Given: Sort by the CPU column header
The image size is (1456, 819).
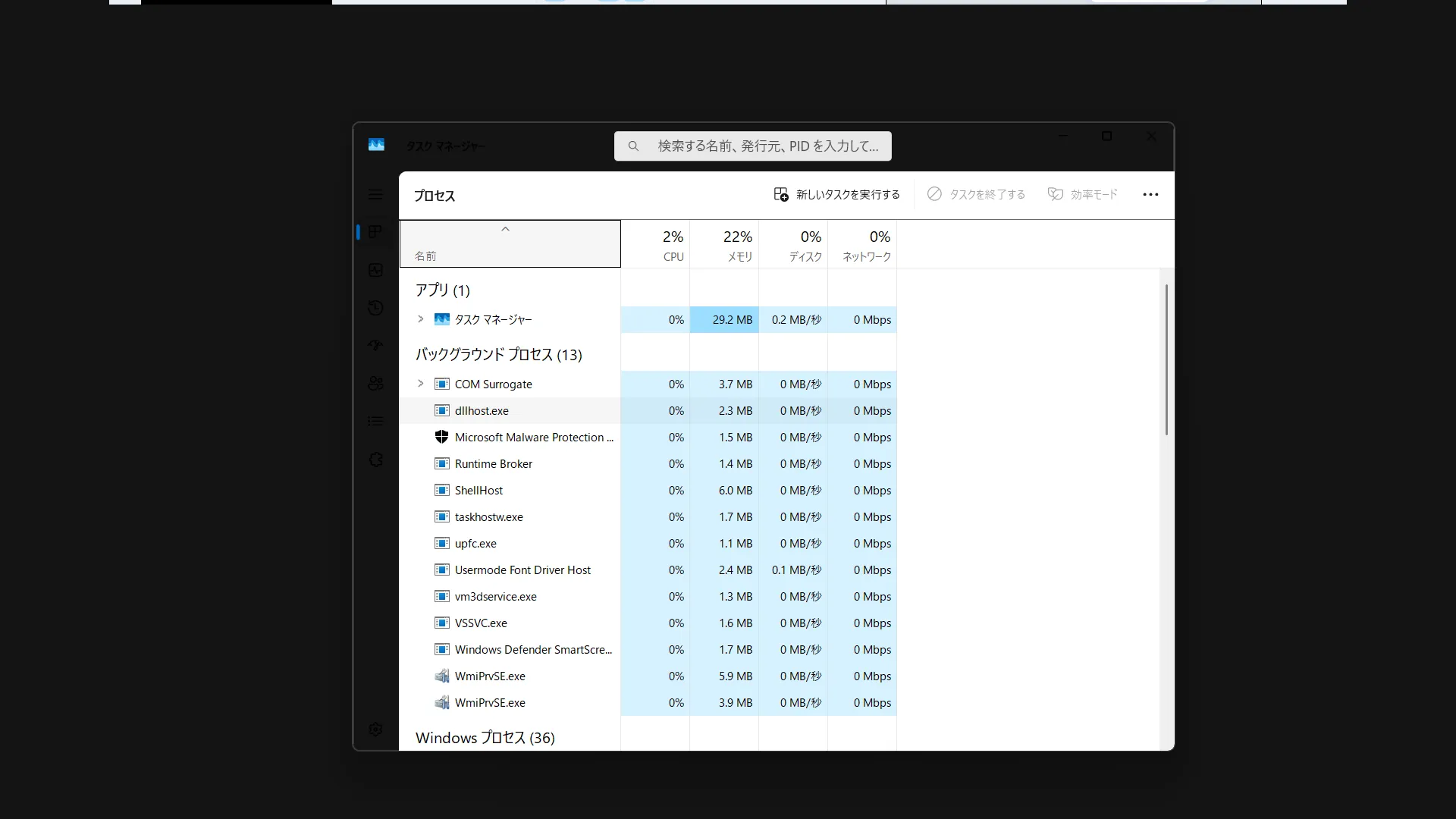Looking at the screenshot, I should click(x=655, y=244).
